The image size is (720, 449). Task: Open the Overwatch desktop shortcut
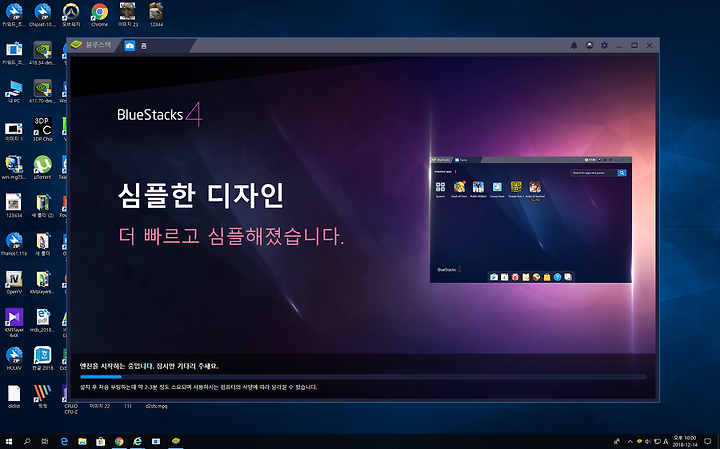[71, 15]
